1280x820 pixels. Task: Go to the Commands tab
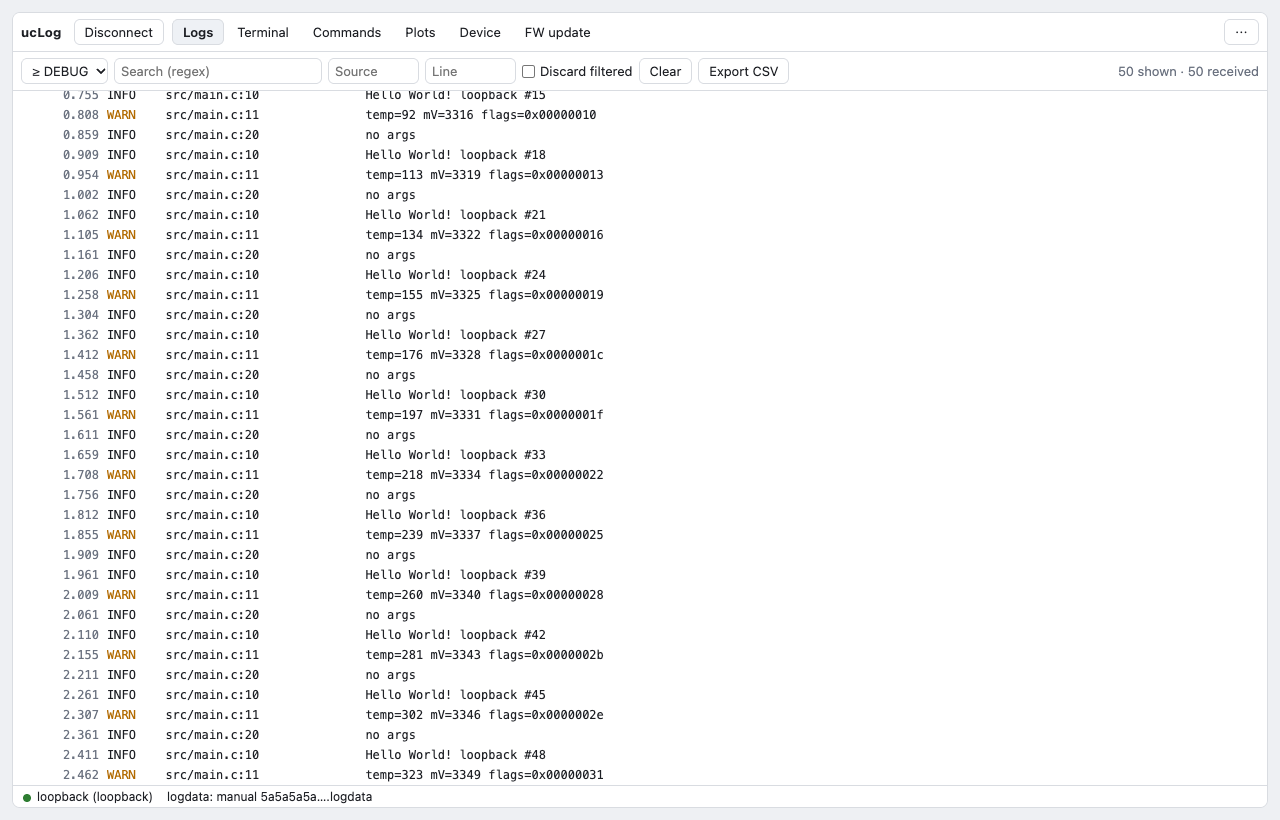point(347,32)
